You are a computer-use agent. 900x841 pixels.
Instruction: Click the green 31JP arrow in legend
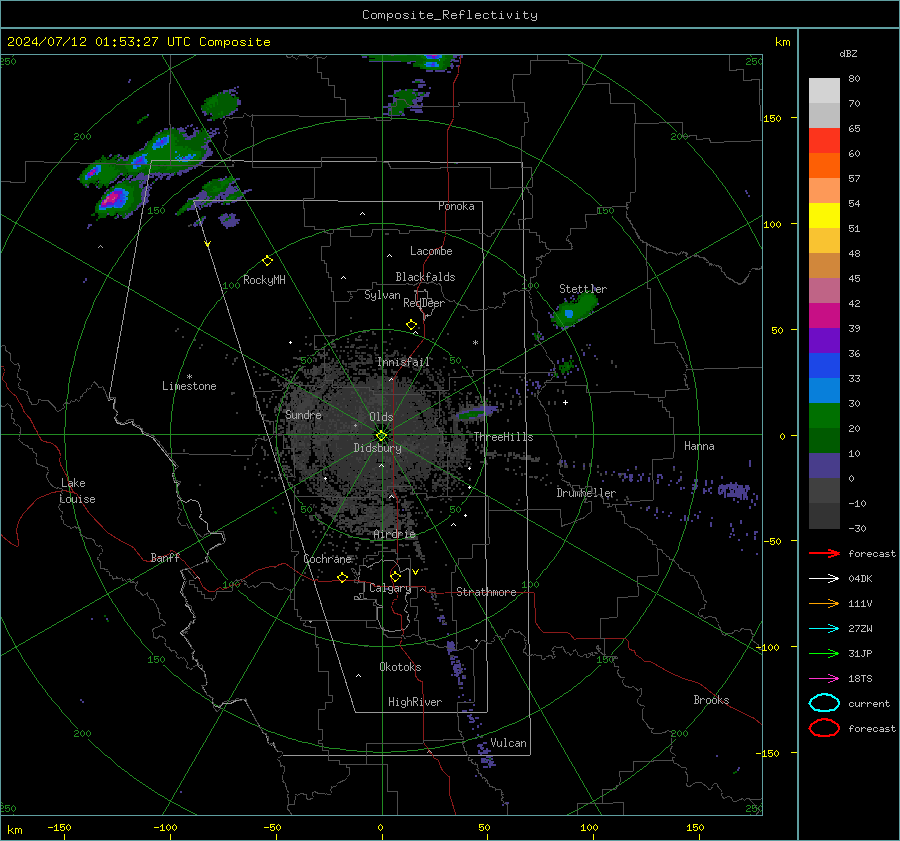(x=824, y=653)
